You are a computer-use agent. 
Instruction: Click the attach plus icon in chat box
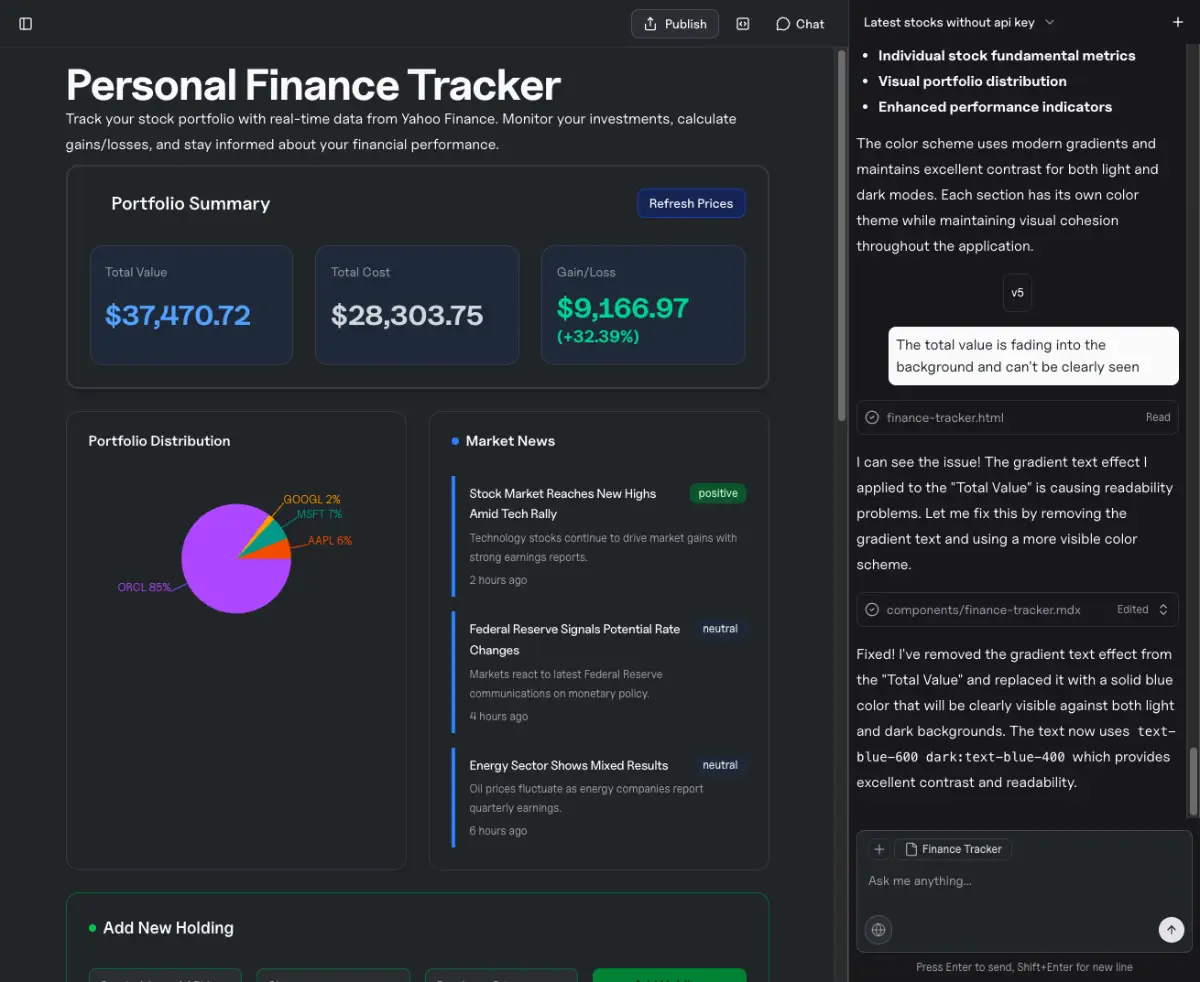(x=879, y=849)
